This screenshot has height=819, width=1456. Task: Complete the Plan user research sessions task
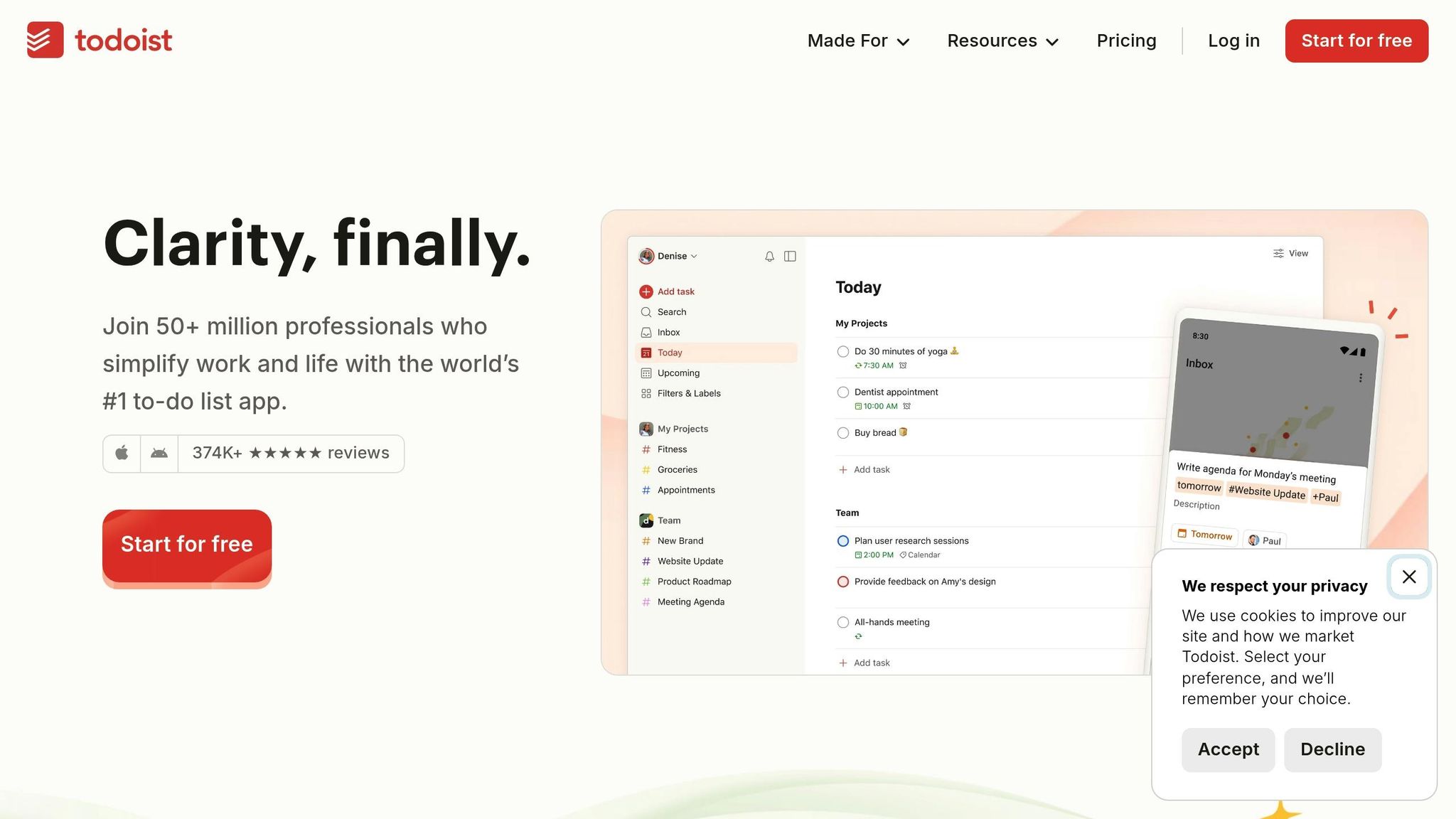[x=843, y=540]
